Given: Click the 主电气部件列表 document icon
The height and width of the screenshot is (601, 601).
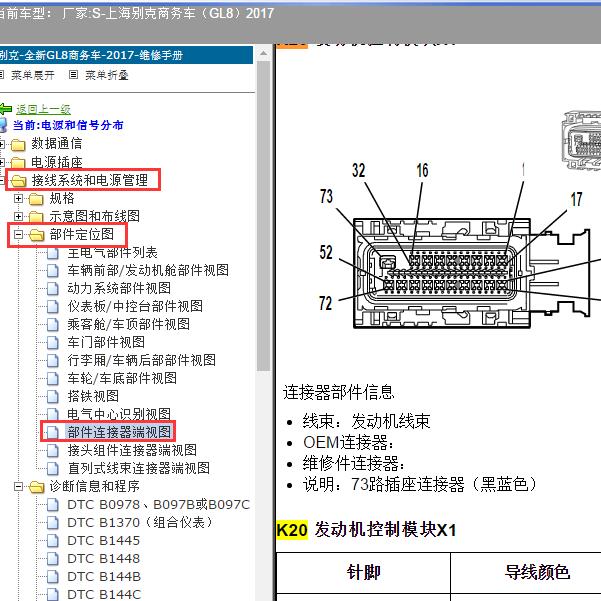Looking at the screenshot, I should pyautogui.click(x=53, y=253).
